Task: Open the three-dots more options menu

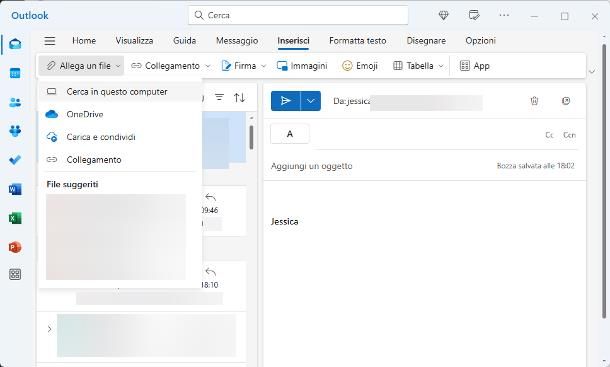Action: point(504,16)
